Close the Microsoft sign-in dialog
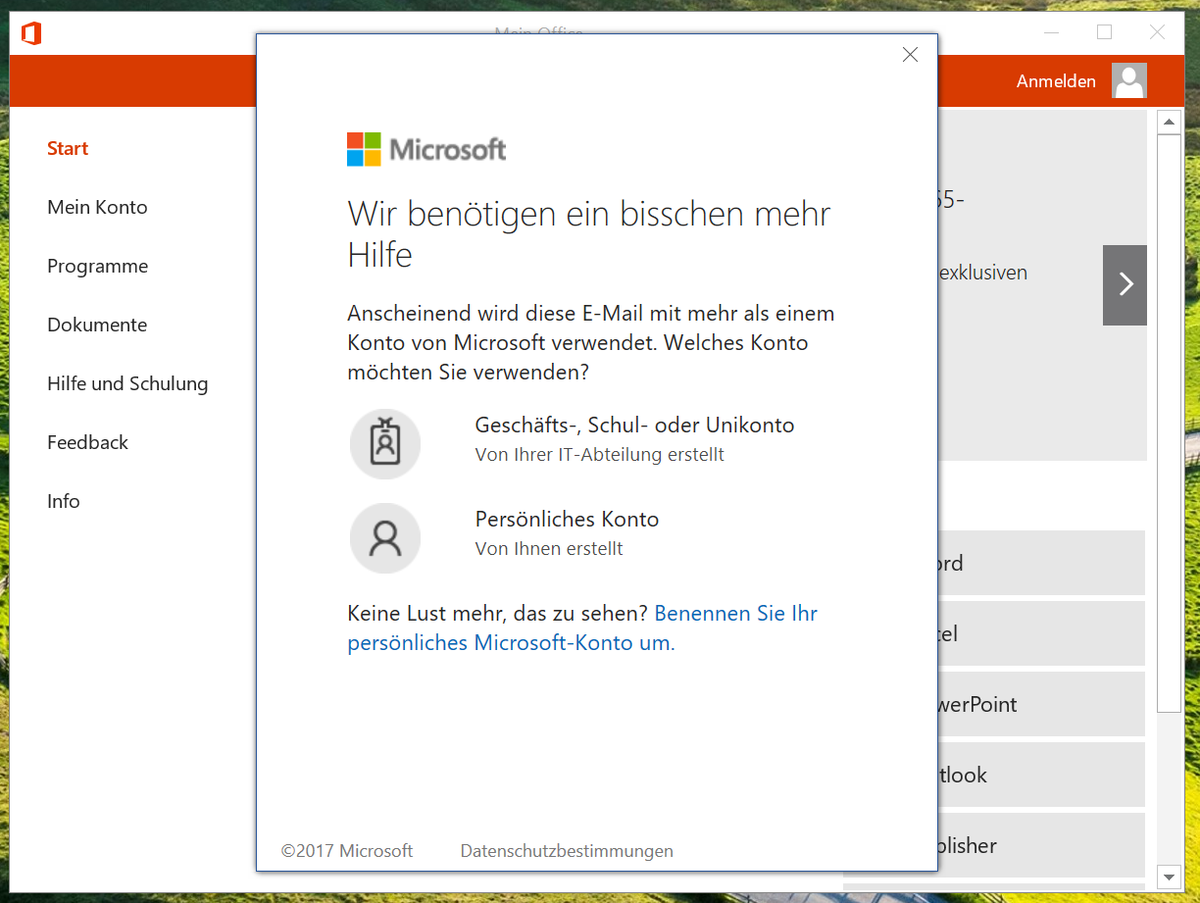Image resolution: width=1200 pixels, height=903 pixels. [910, 55]
